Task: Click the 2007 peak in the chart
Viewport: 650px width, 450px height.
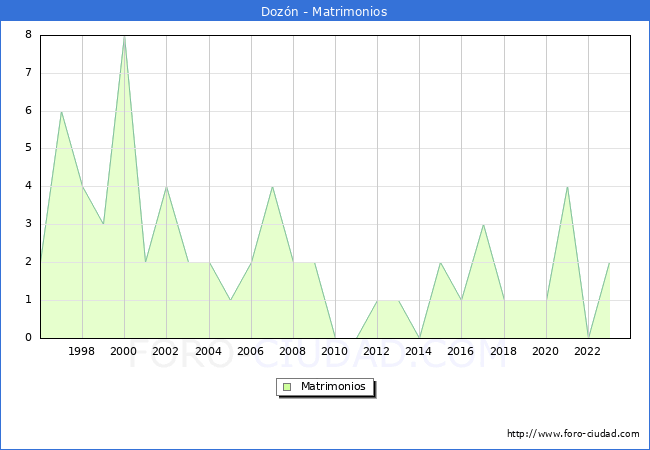Action: pos(272,187)
